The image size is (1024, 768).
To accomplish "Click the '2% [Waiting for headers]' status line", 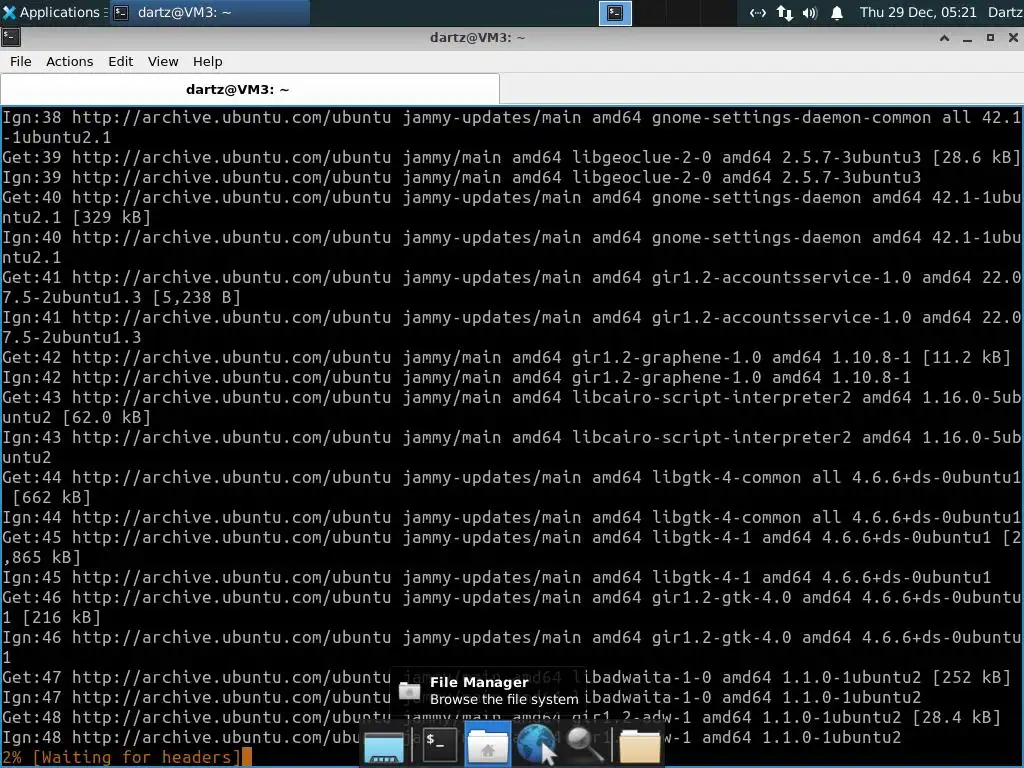I will point(121,757).
